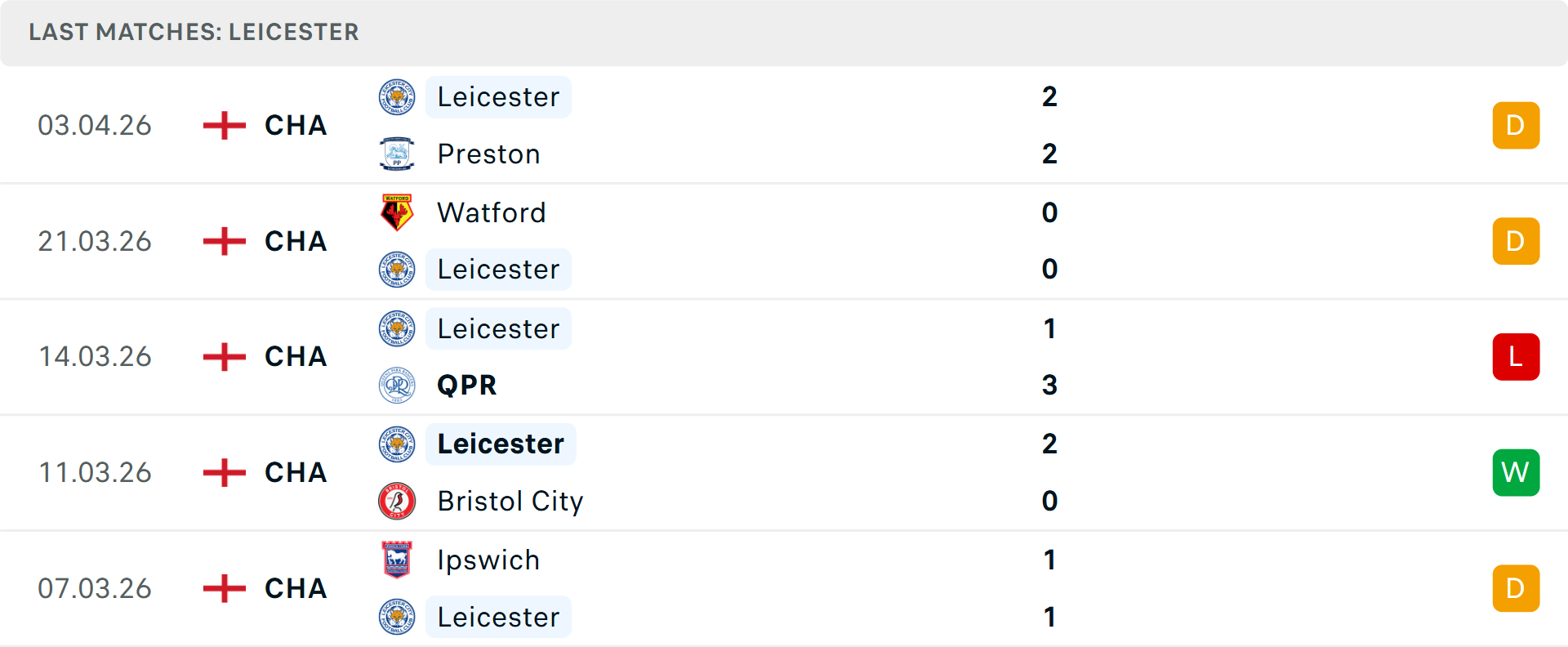Expand the 21.03.26 match details
This screenshot has height=647, width=1568.
[784, 241]
